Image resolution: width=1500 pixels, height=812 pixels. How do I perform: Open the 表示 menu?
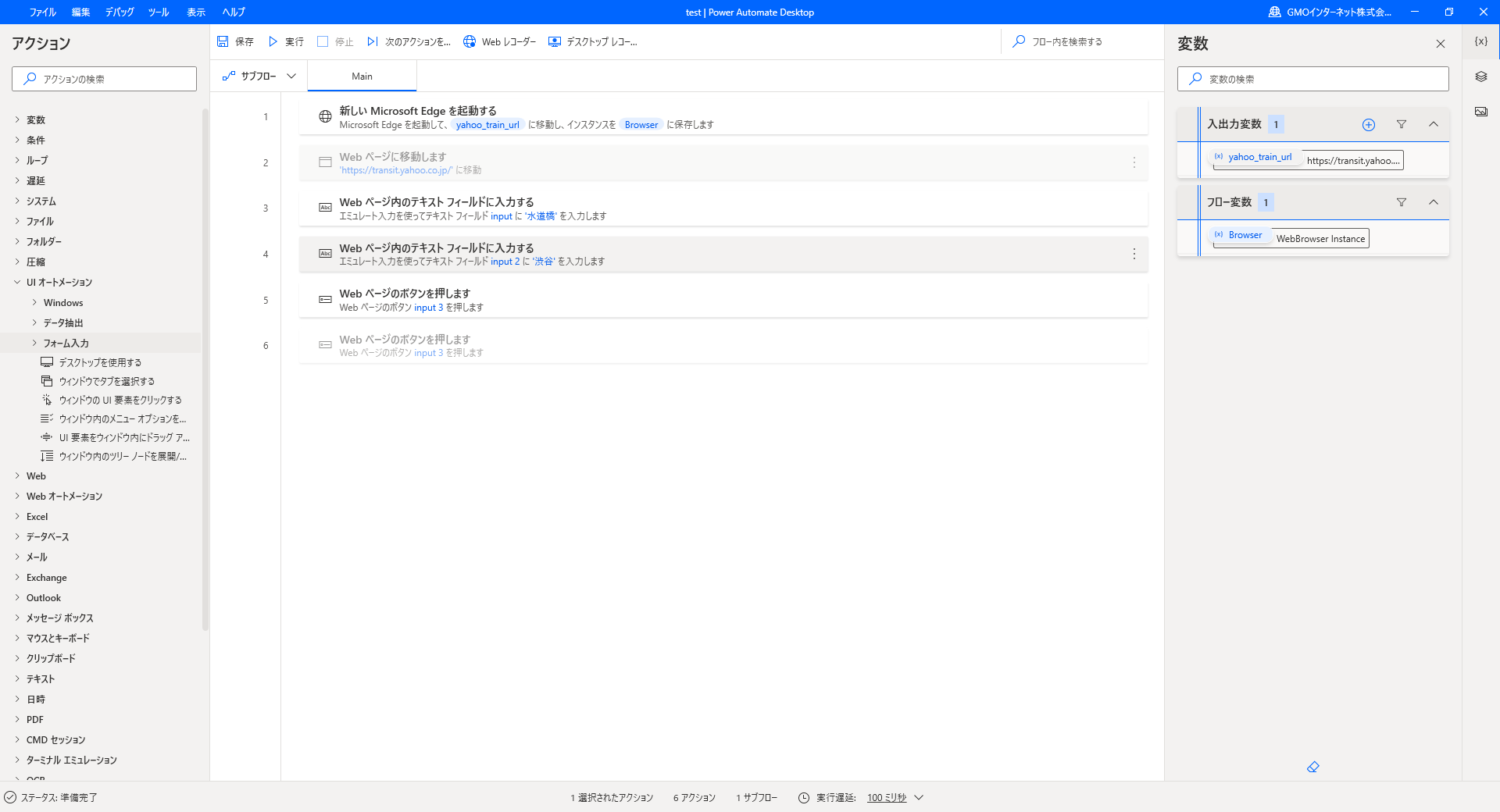(x=196, y=12)
